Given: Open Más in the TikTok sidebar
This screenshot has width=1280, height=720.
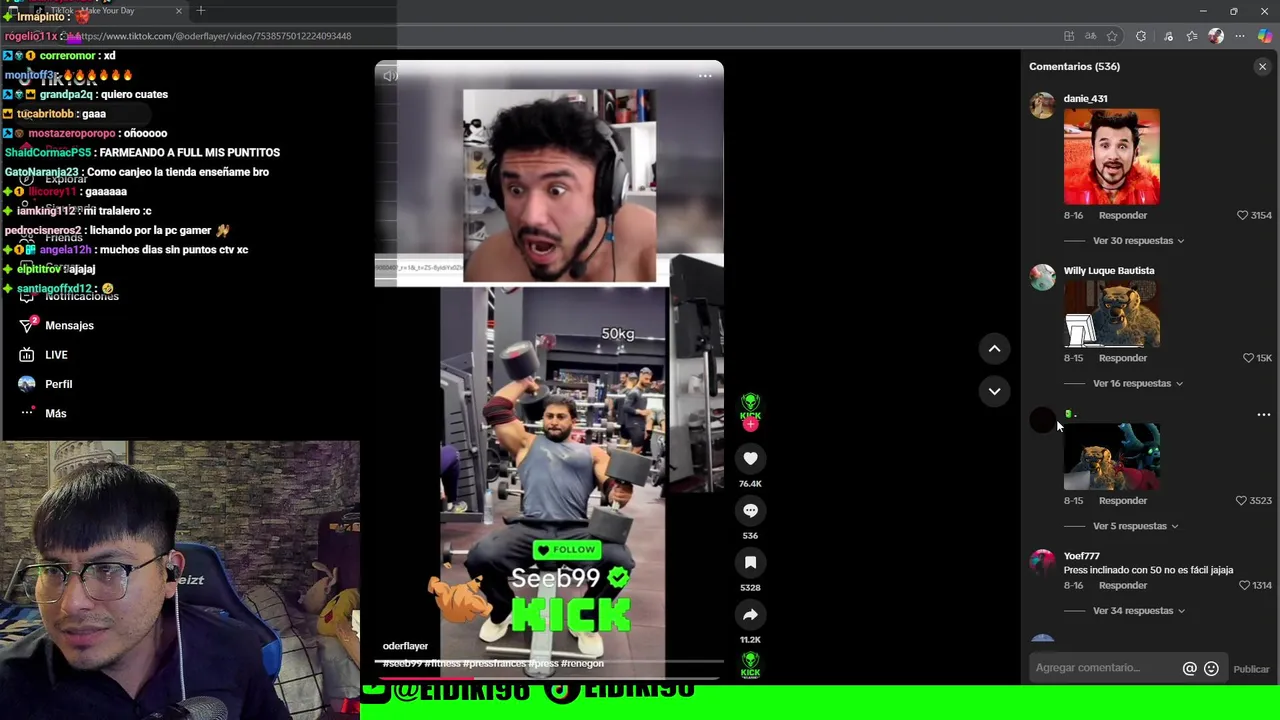Looking at the screenshot, I should 55,413.
